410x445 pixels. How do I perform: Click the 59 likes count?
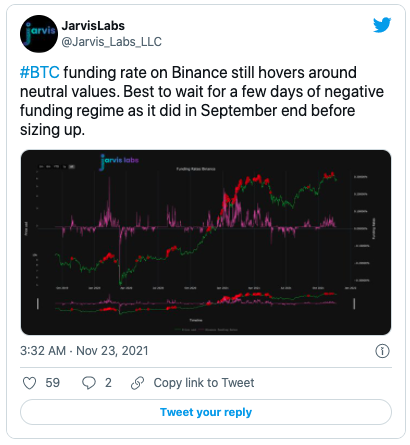tap(53, 383)
